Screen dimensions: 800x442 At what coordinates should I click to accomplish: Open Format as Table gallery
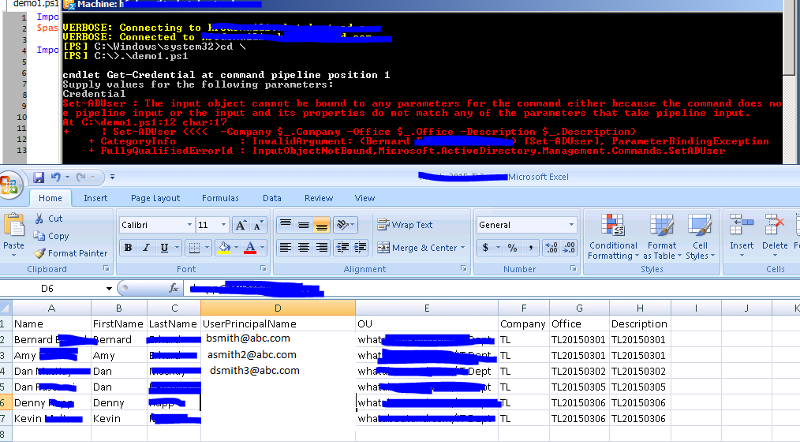click(x=662, y=236)
